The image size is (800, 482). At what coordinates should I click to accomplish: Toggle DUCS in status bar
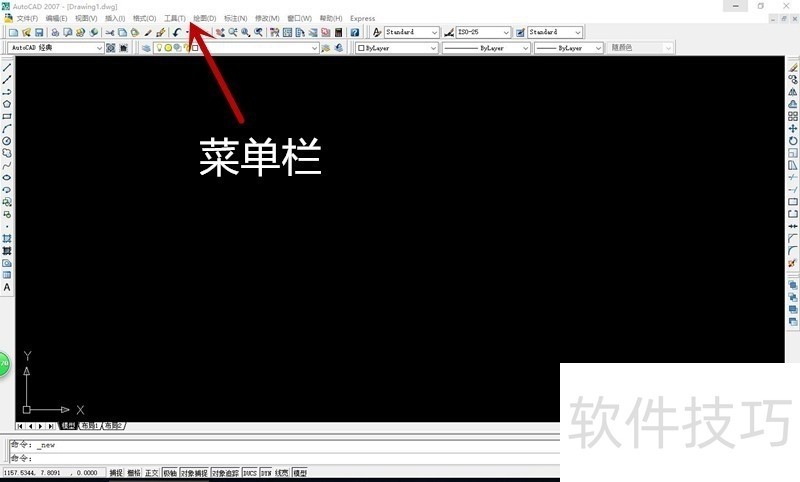tap(249, 473)
